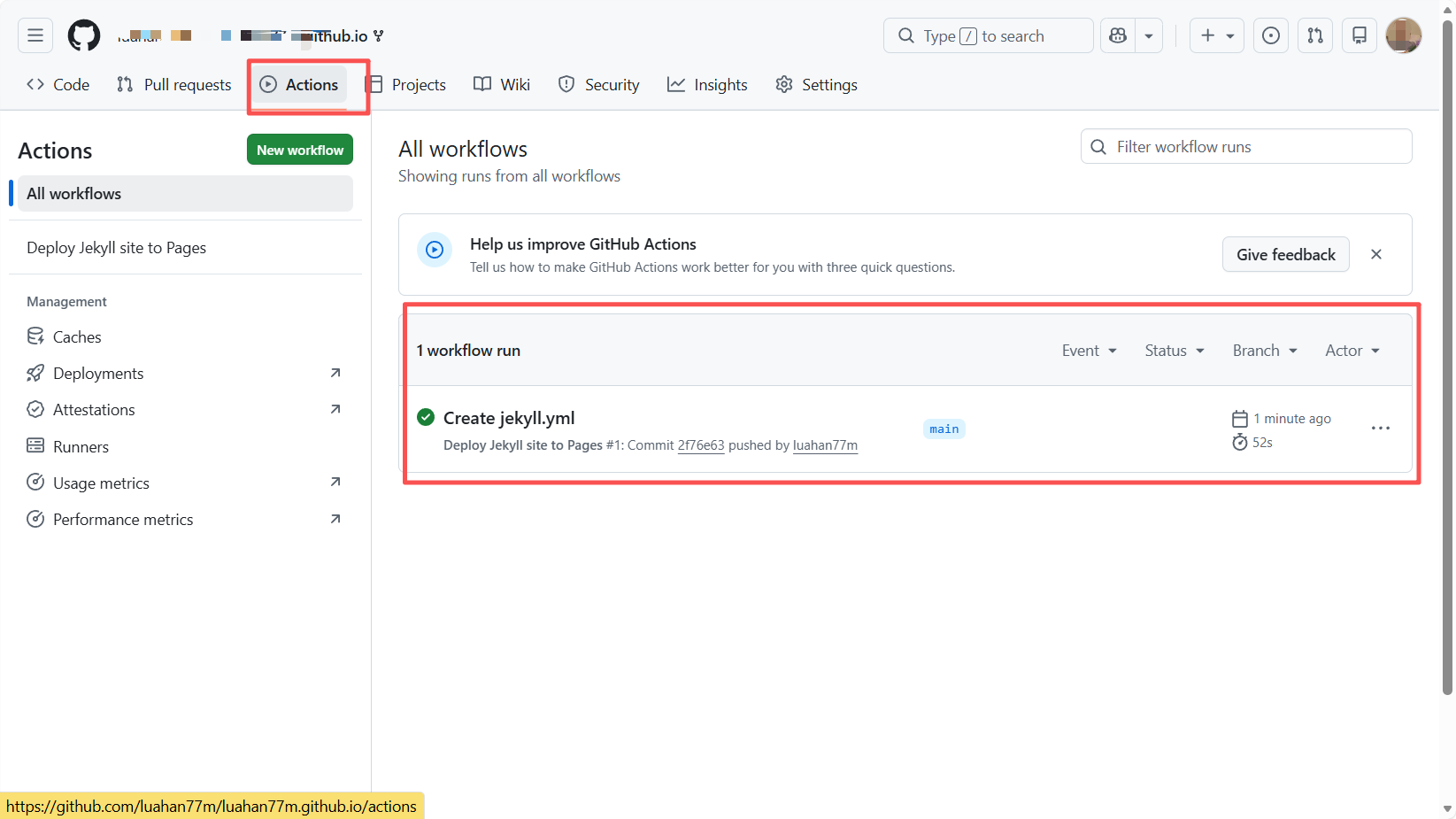Screen dimensions: 1456x819
Task: Open the notifications inbox icon
Action: coord(1359,35)
